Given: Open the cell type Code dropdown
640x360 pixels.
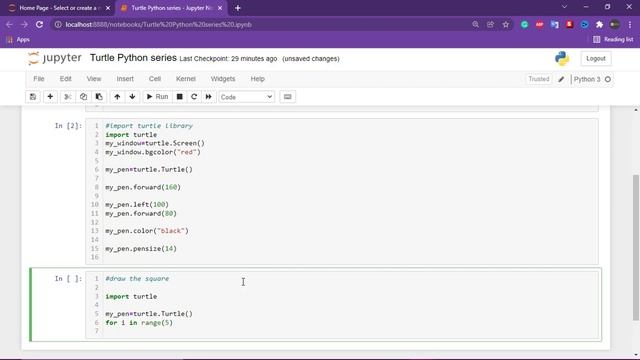Looking at the screenshot, I should [246, 97].
